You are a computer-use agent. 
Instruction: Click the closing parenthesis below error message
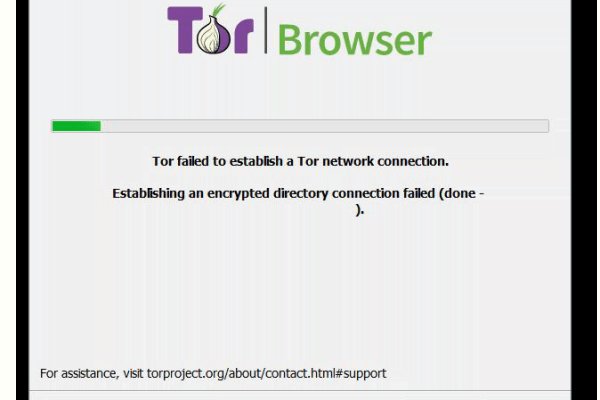[x=358, y=210]
